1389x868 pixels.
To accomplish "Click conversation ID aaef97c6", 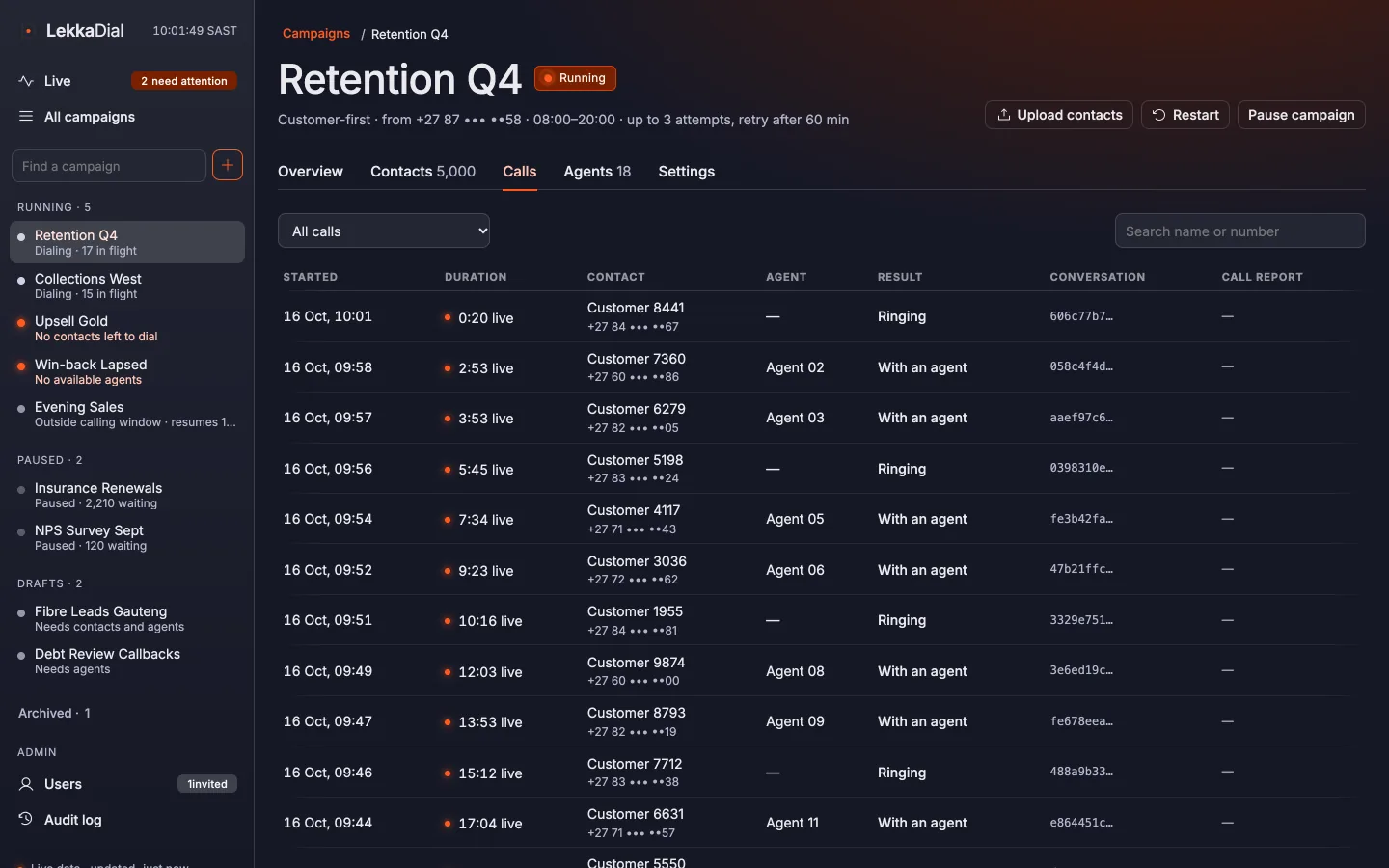I will (x=1081, y=418).
